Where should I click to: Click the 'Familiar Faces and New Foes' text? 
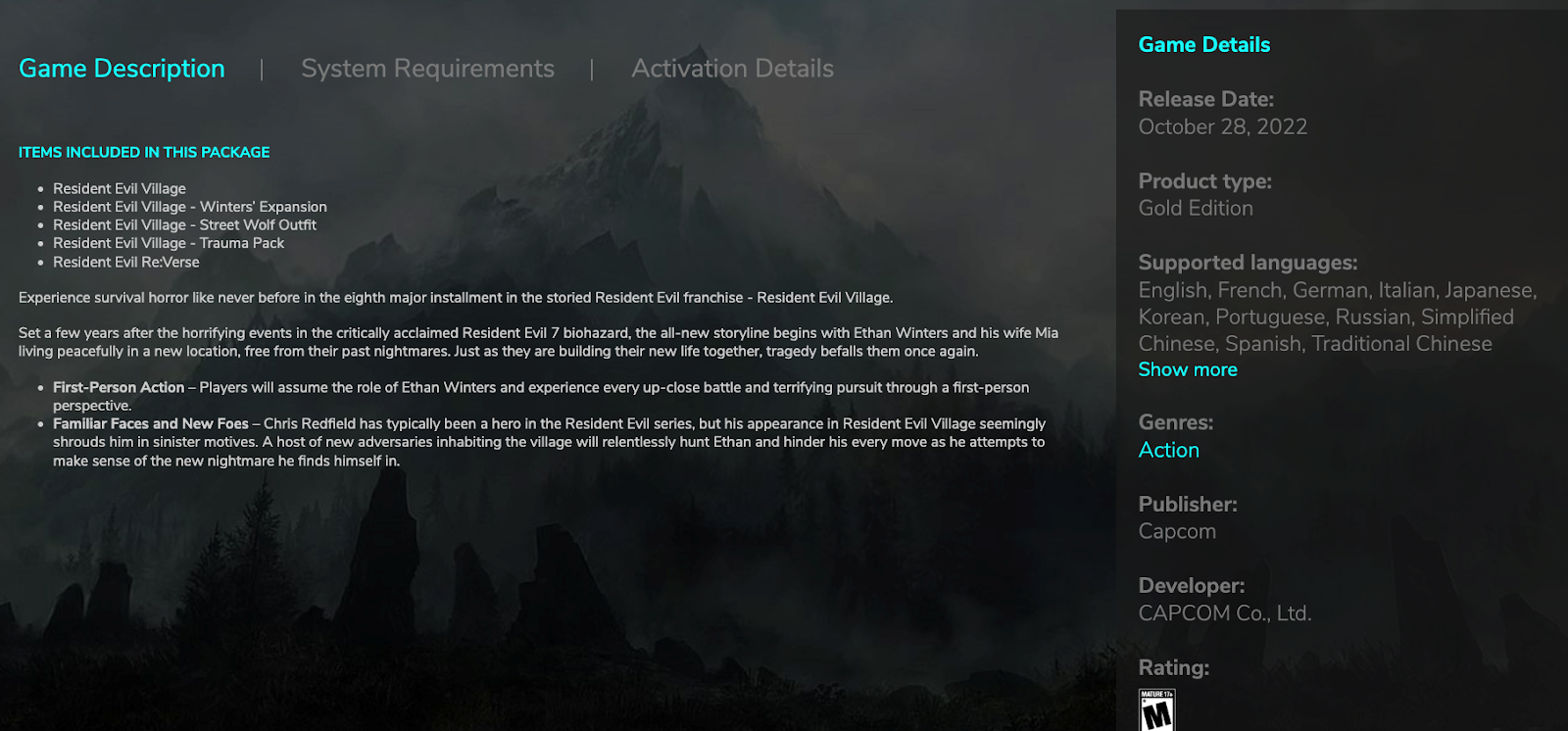pyautogui.click(x=151, y=423)
